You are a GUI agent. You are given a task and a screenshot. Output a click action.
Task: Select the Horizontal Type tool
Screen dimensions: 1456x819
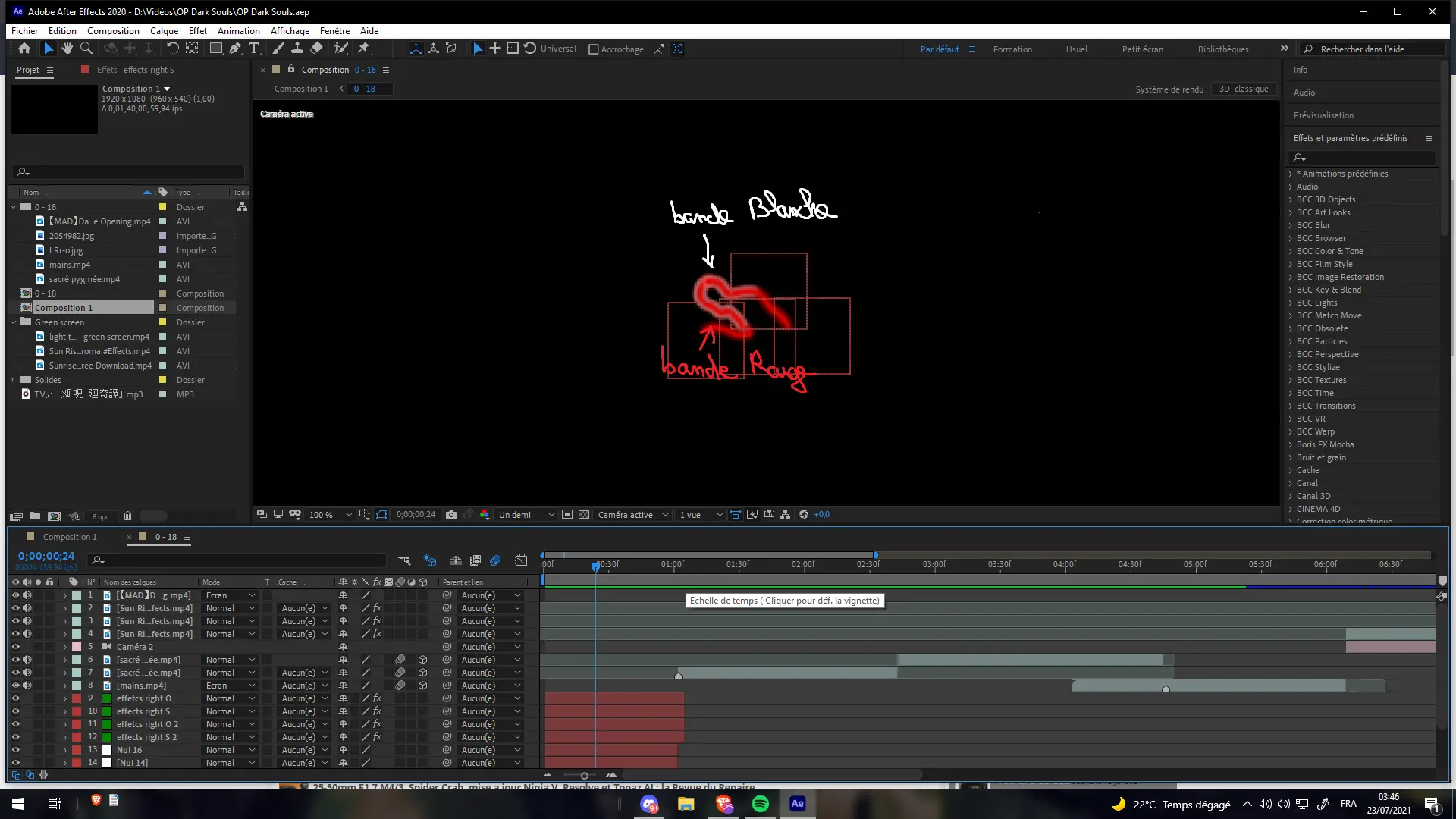pyautogui.click(x=254, y=49)
